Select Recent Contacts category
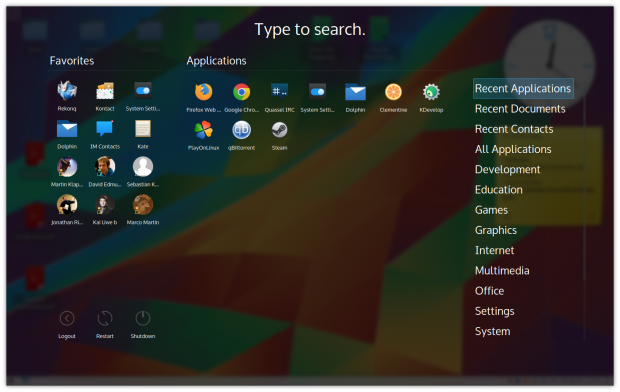This screenshot has width=620, height=392. pos(514,129)
